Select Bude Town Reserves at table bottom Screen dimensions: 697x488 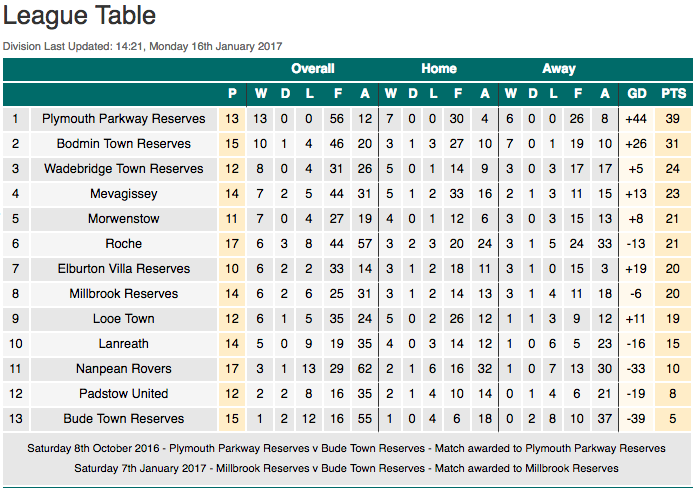point(124,419)
